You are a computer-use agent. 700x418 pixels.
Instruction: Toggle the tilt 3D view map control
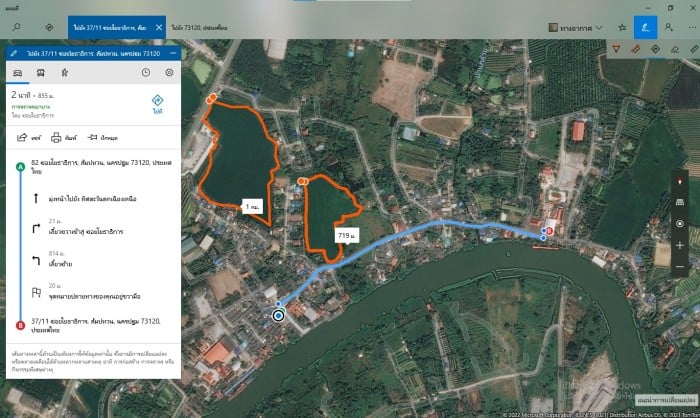[679, 202]
